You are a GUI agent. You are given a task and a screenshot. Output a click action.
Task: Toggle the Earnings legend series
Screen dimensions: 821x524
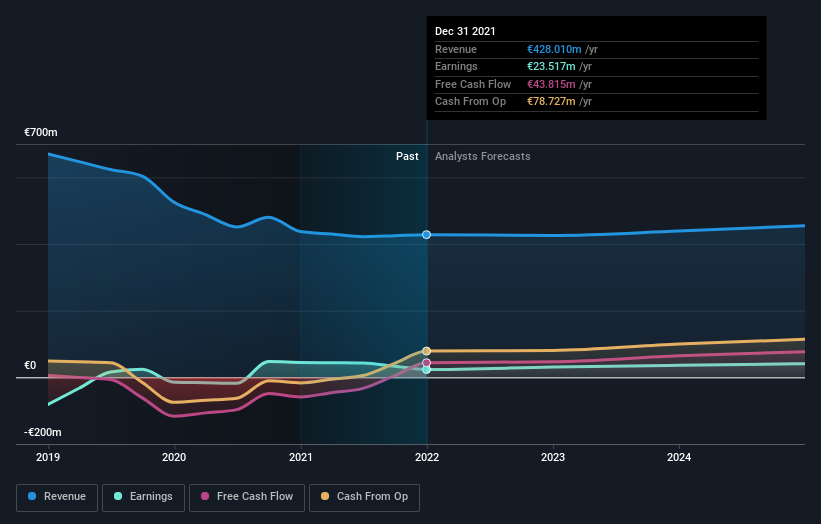click(x=143, y=497)
